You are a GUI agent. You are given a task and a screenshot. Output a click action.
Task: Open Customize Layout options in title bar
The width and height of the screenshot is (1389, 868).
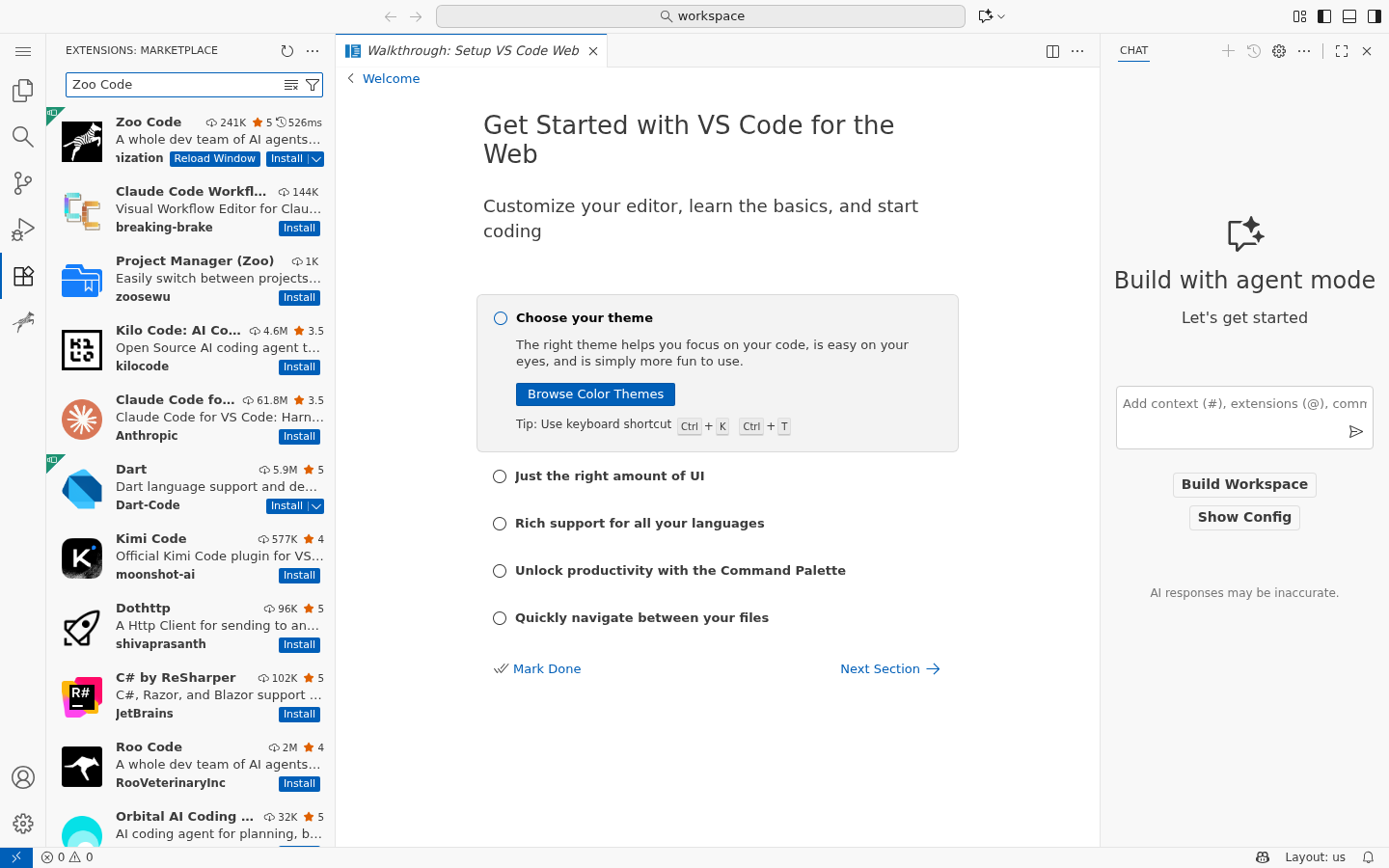(1299, 16)
